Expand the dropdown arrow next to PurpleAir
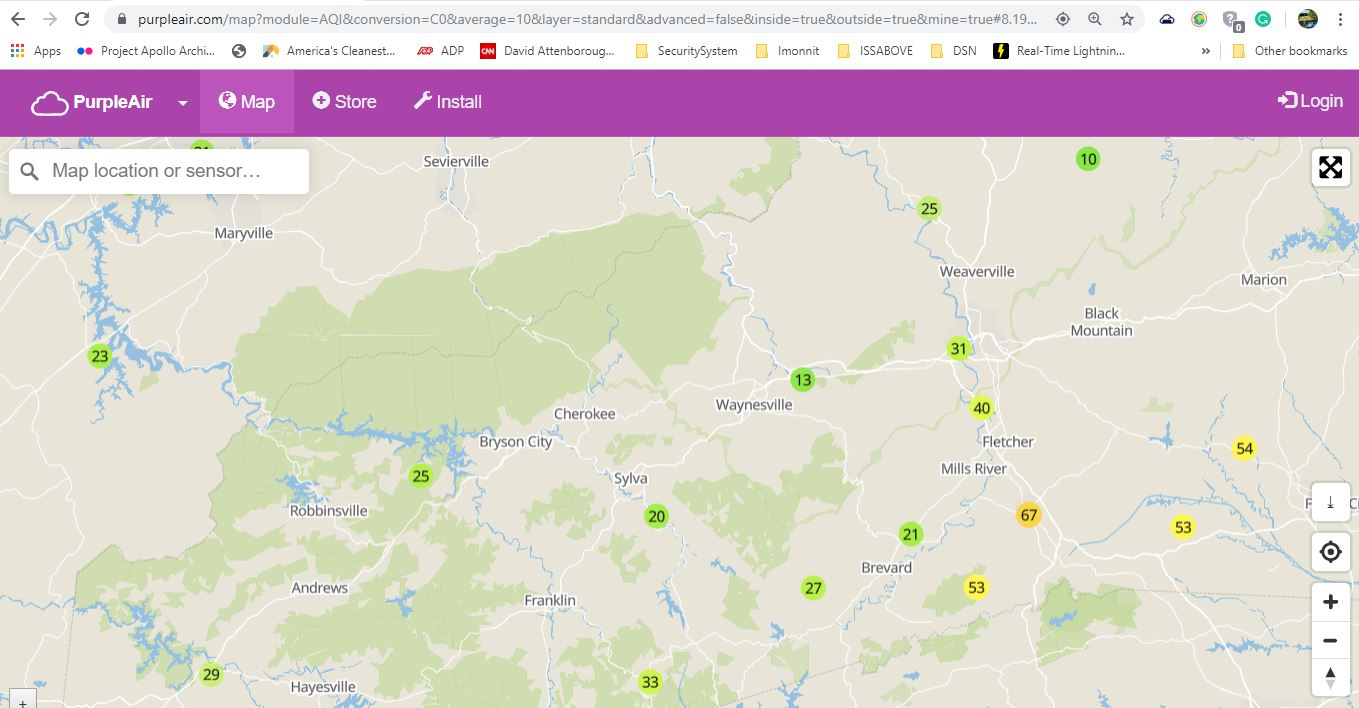Viewport: 1359px width, 708px height. tap(182, 102)
